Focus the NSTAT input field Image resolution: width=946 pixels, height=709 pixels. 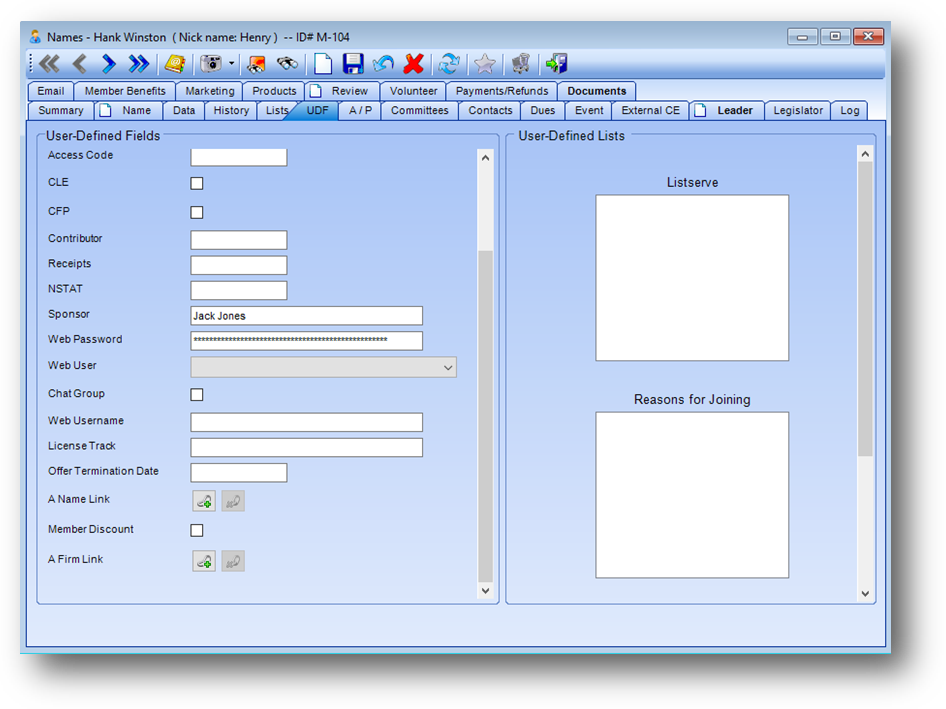pos(239,291)
